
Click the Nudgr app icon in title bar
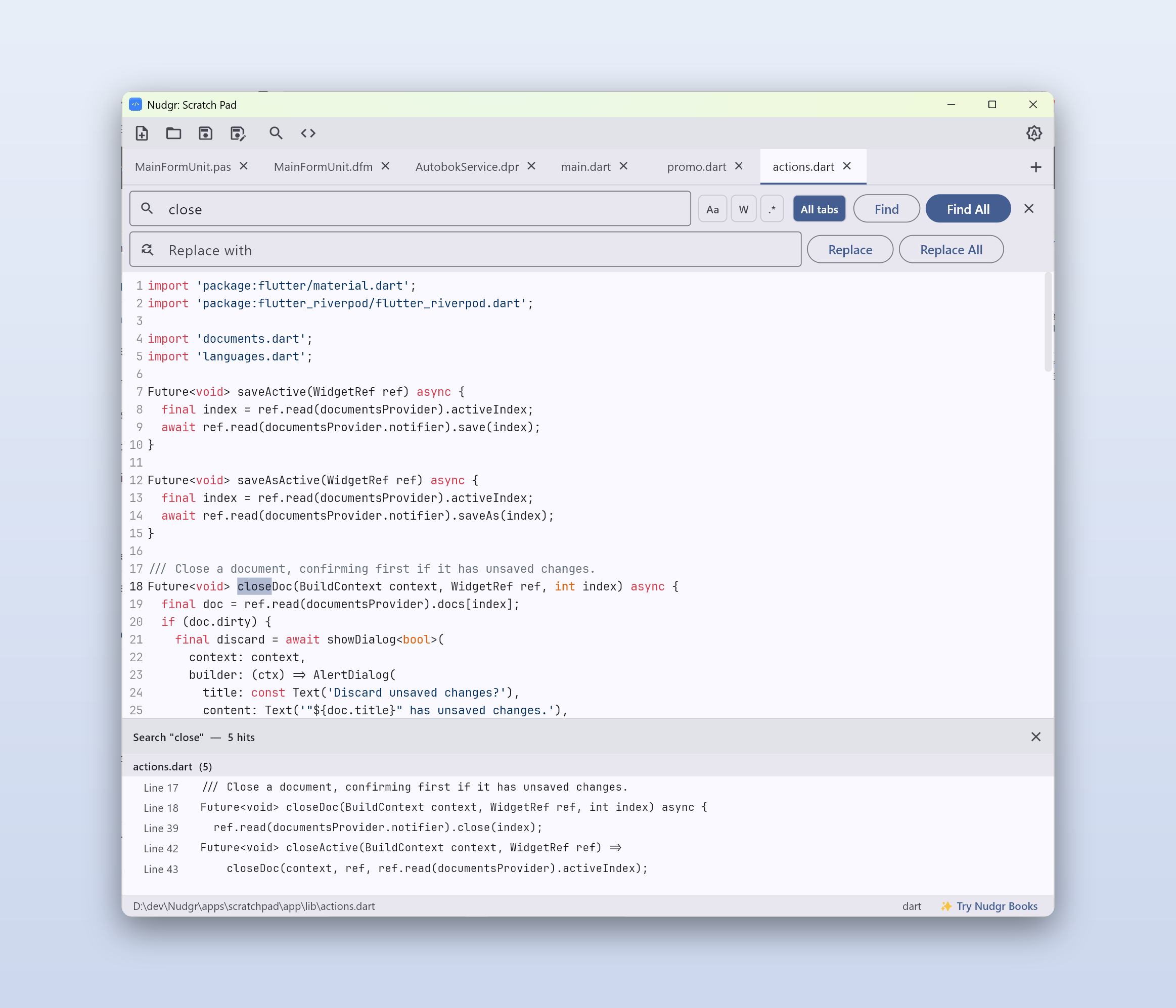[135, 105]
